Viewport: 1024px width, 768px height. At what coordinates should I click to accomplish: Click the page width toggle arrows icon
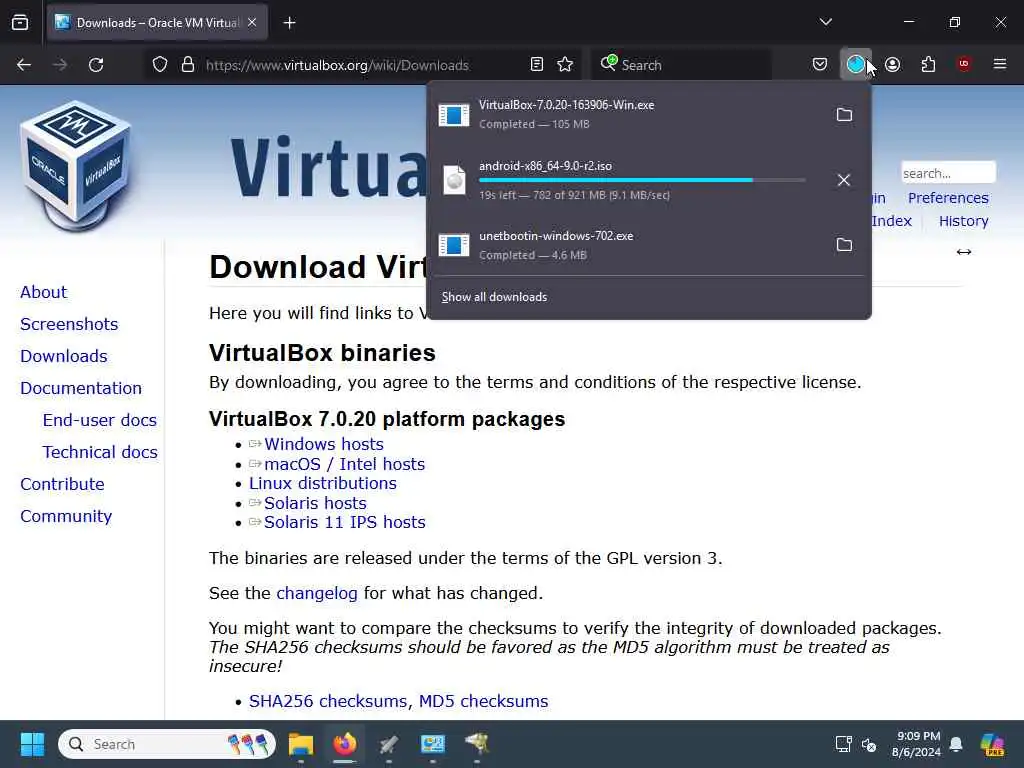[964, 252]
